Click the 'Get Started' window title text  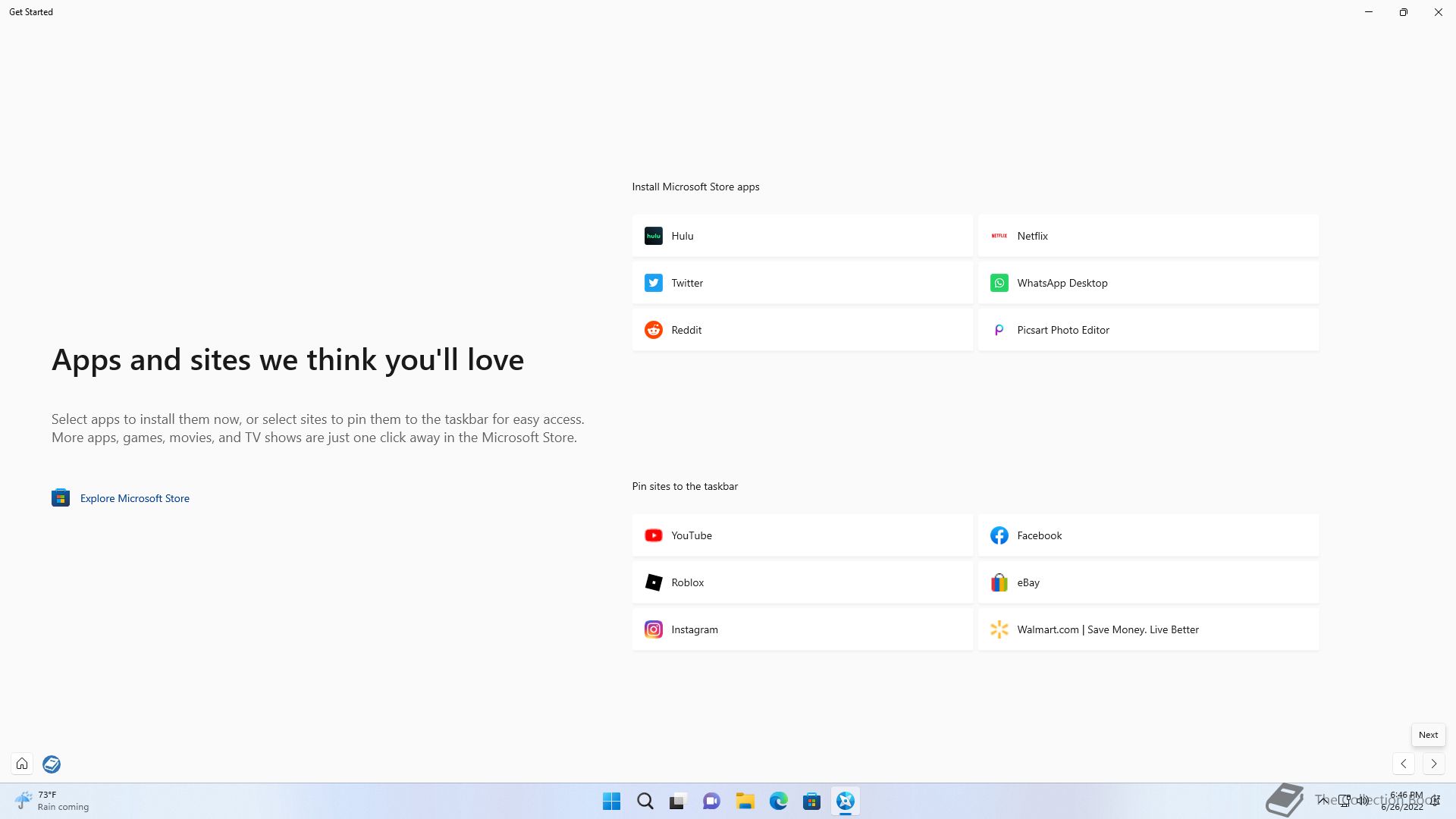[31, 12]
